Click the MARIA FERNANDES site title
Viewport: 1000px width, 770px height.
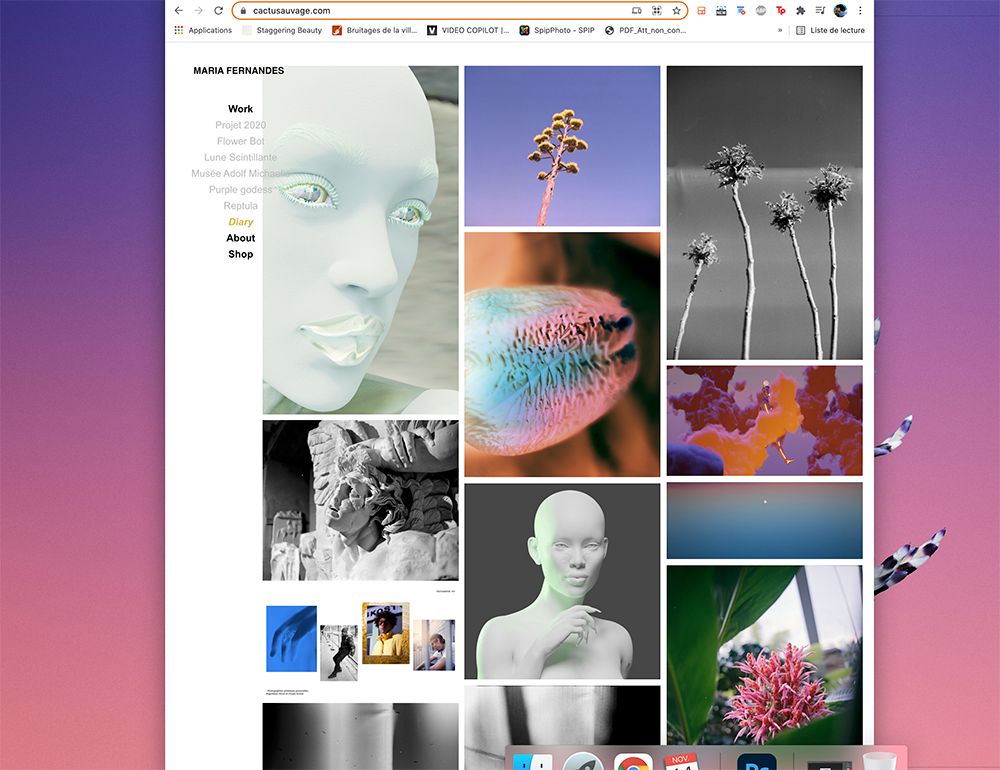pos(238,71)
